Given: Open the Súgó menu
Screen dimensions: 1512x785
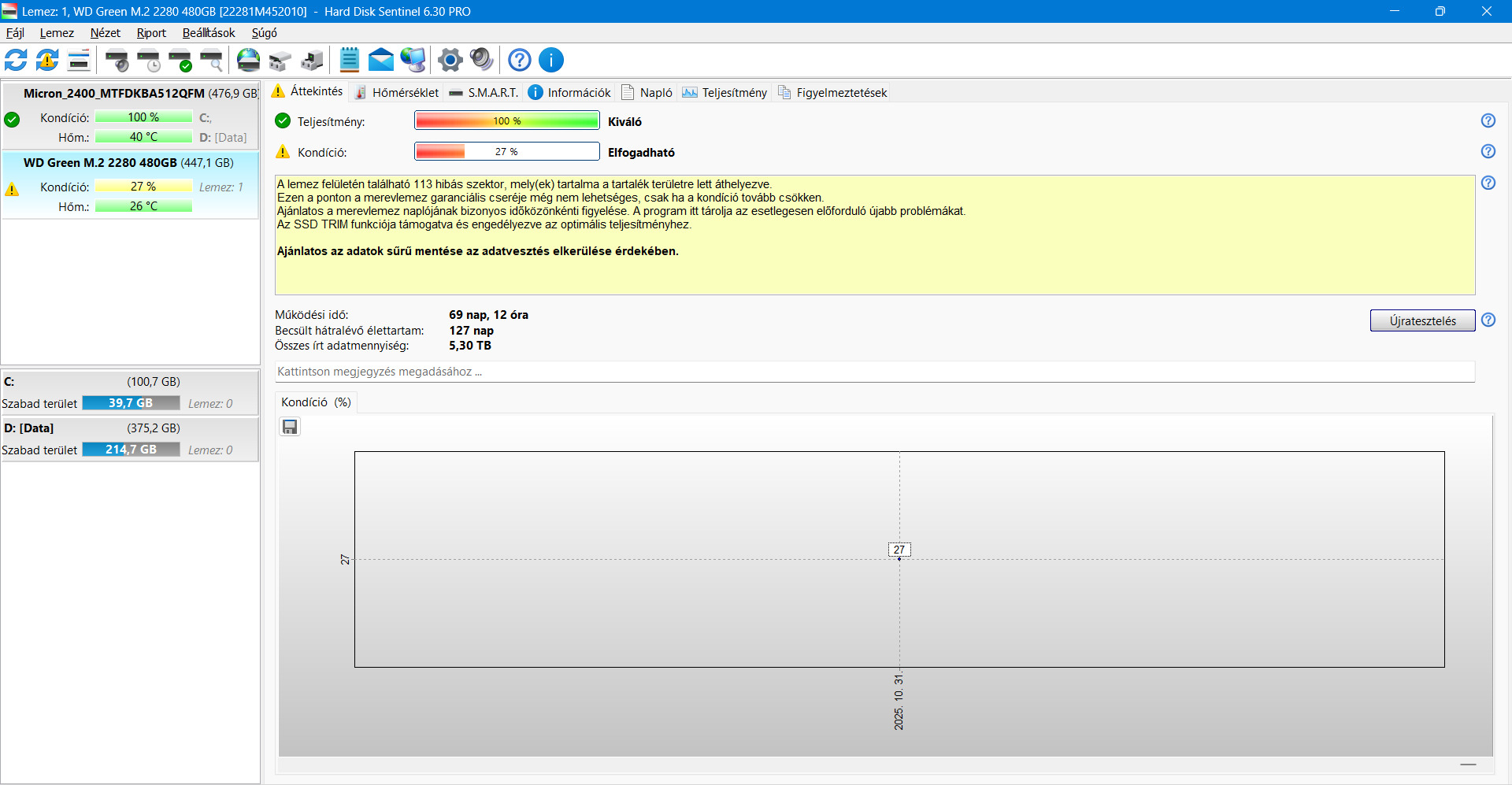Looking at the screenshot, I should pos(264,33).
